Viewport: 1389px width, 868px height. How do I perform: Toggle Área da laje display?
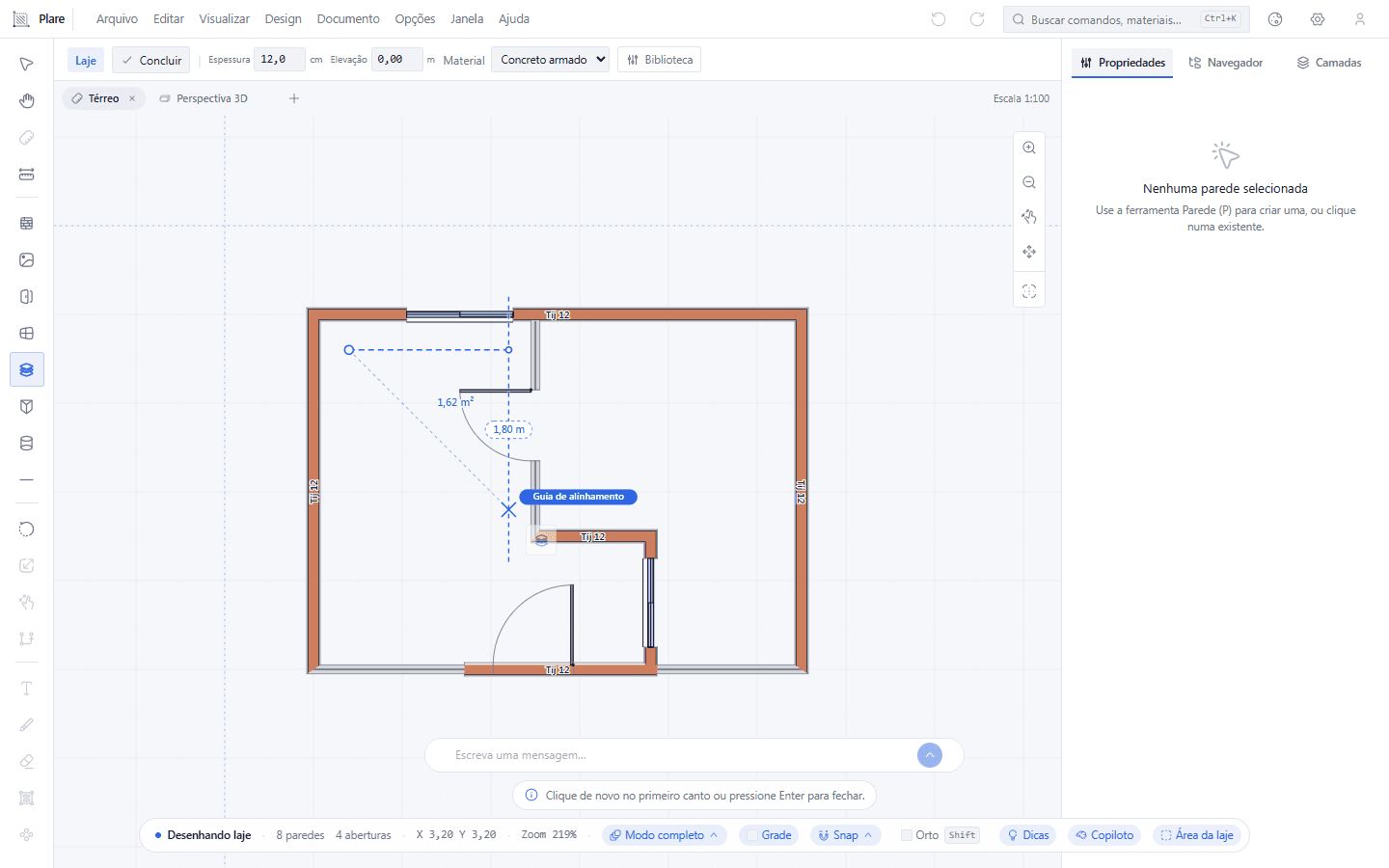[1197, 835]
